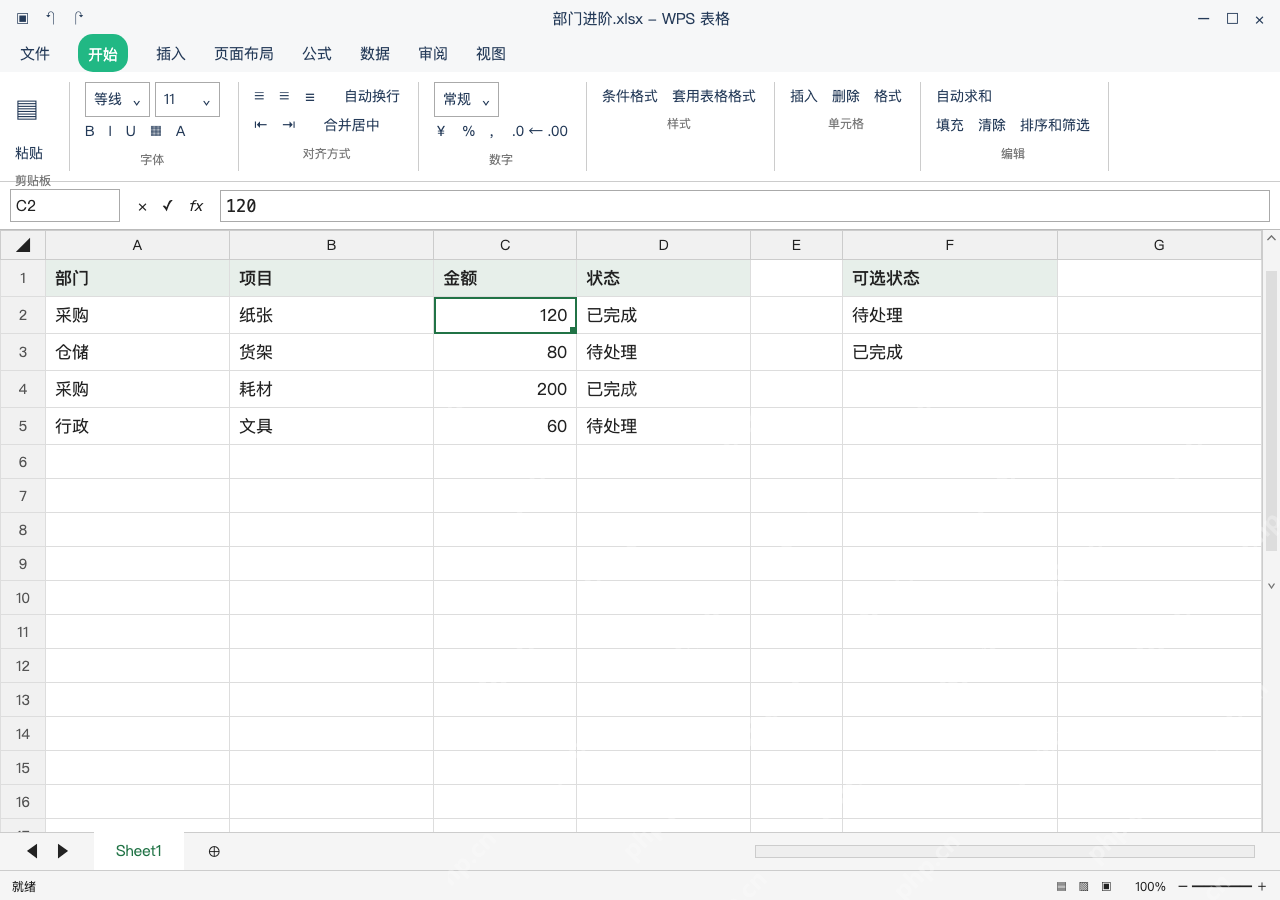Open the 套用表格格式 gallery

714,96
